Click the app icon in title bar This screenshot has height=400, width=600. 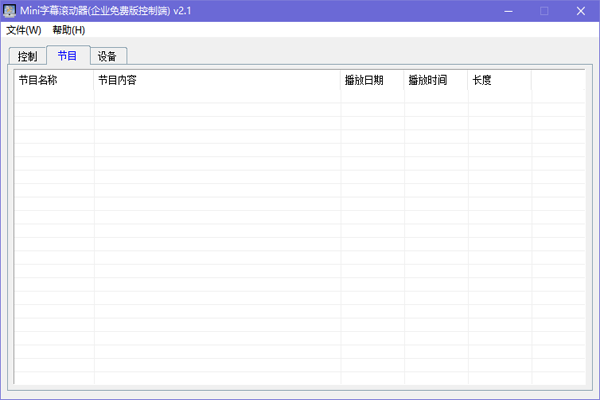pyautogui.click(x=9, y=11)
